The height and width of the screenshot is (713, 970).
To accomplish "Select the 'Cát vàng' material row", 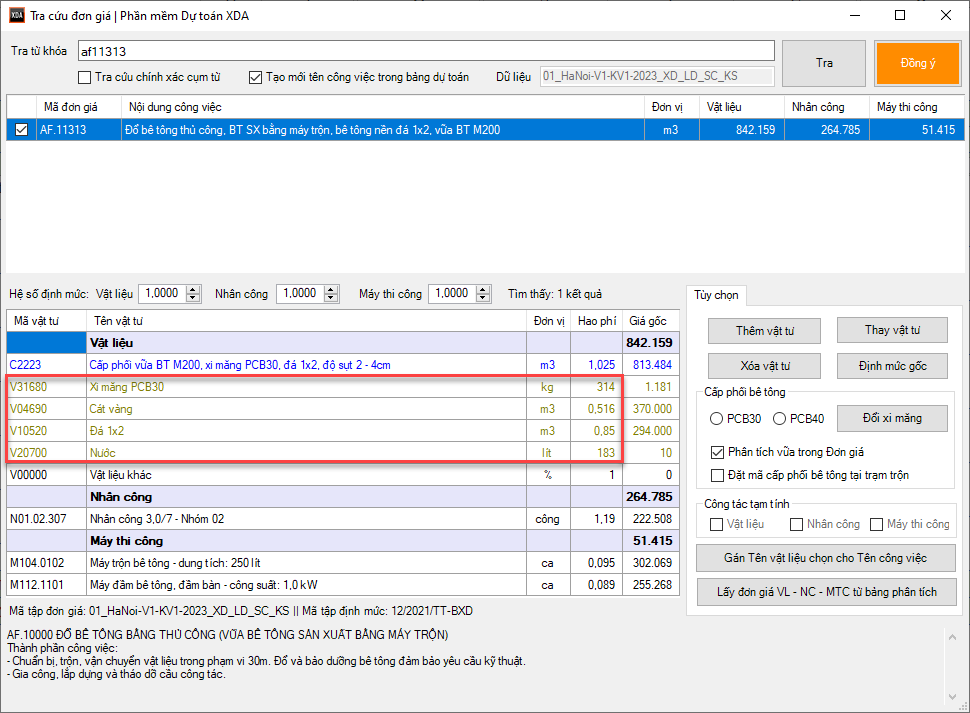I will (x=343, y=409).
